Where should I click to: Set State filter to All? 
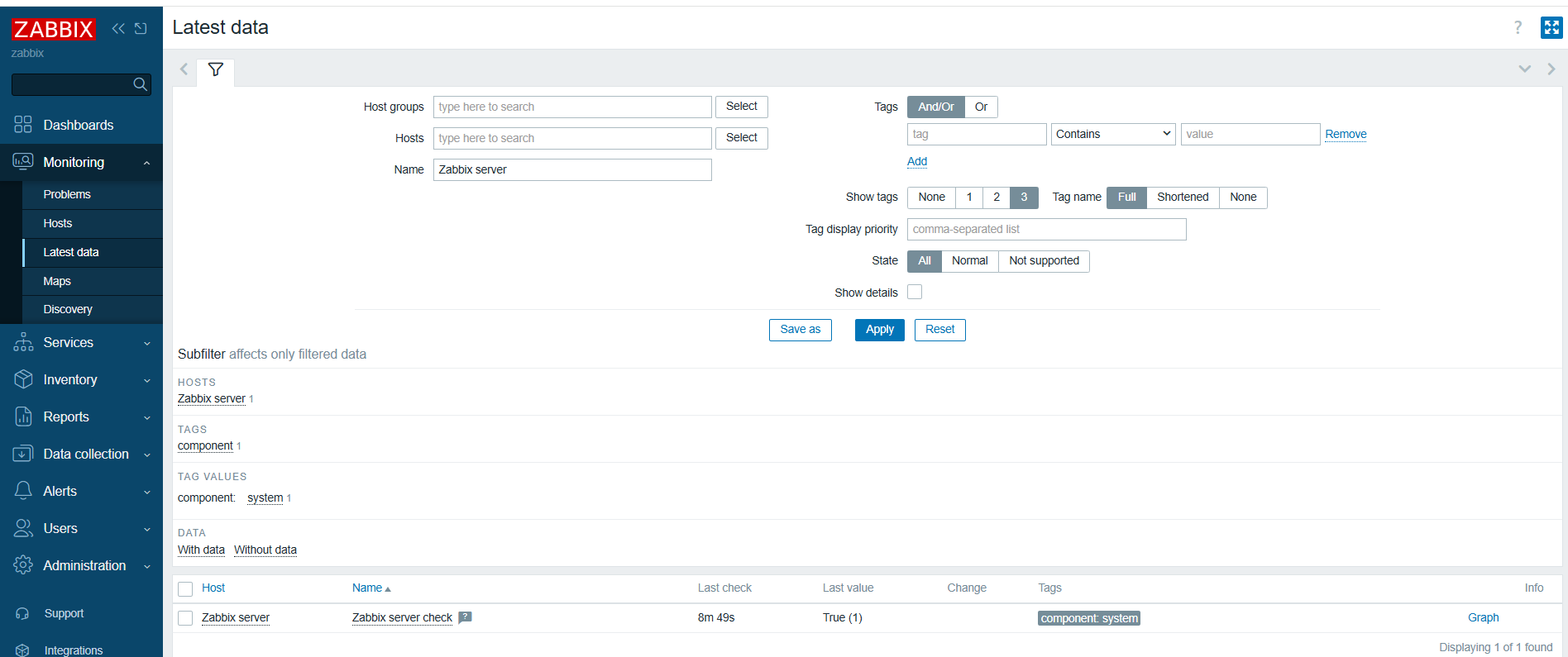(925, 260)
